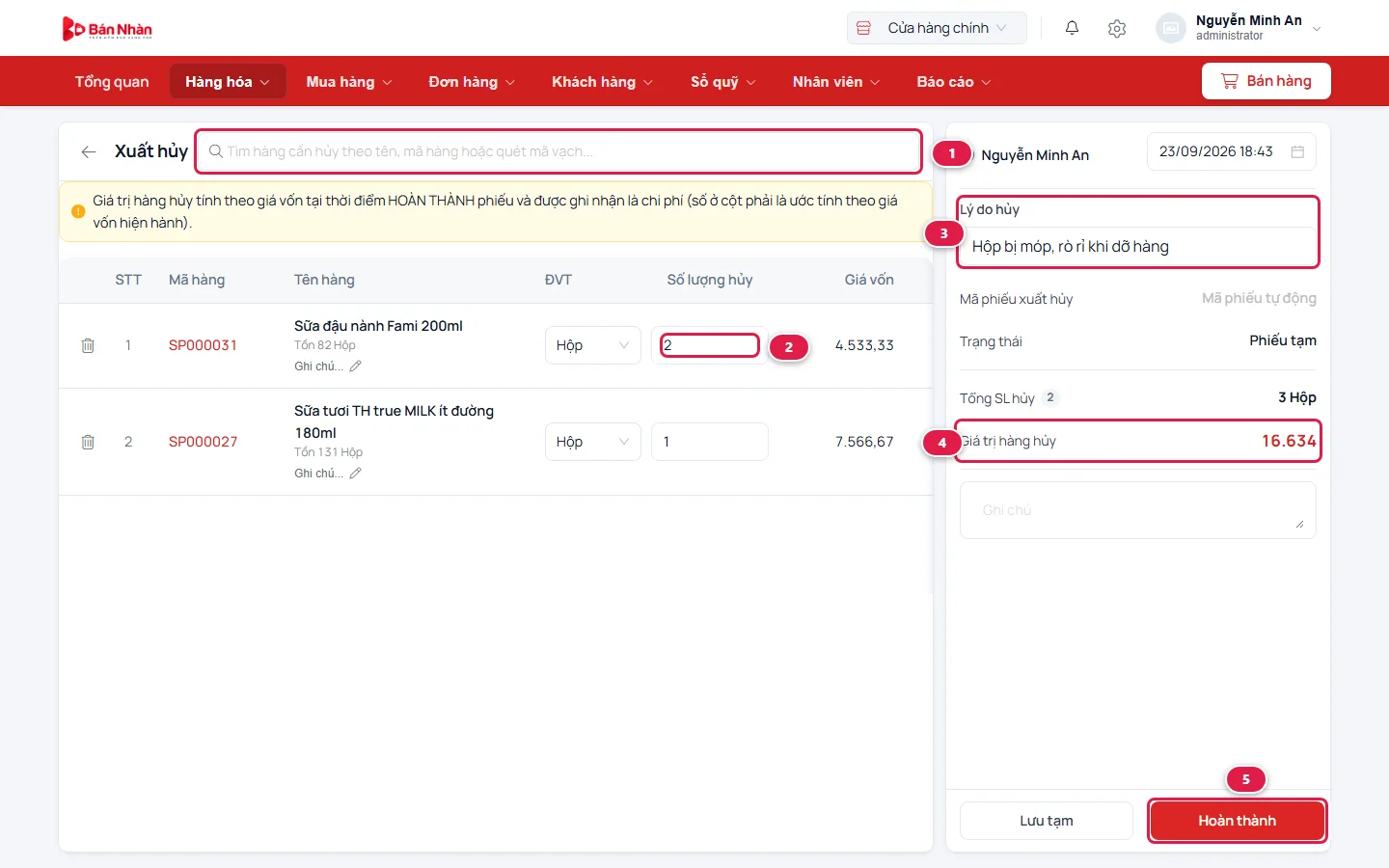Open the settings gear icon
The height and width of the screenshot is (868, 1389).
(x=1117, y=28)
